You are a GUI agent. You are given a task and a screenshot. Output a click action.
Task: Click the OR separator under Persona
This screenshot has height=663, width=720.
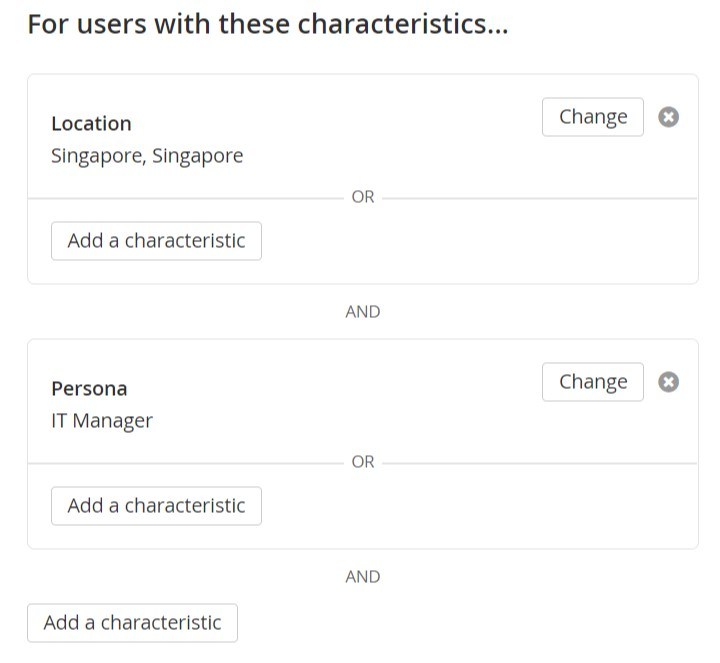point(362,463)
